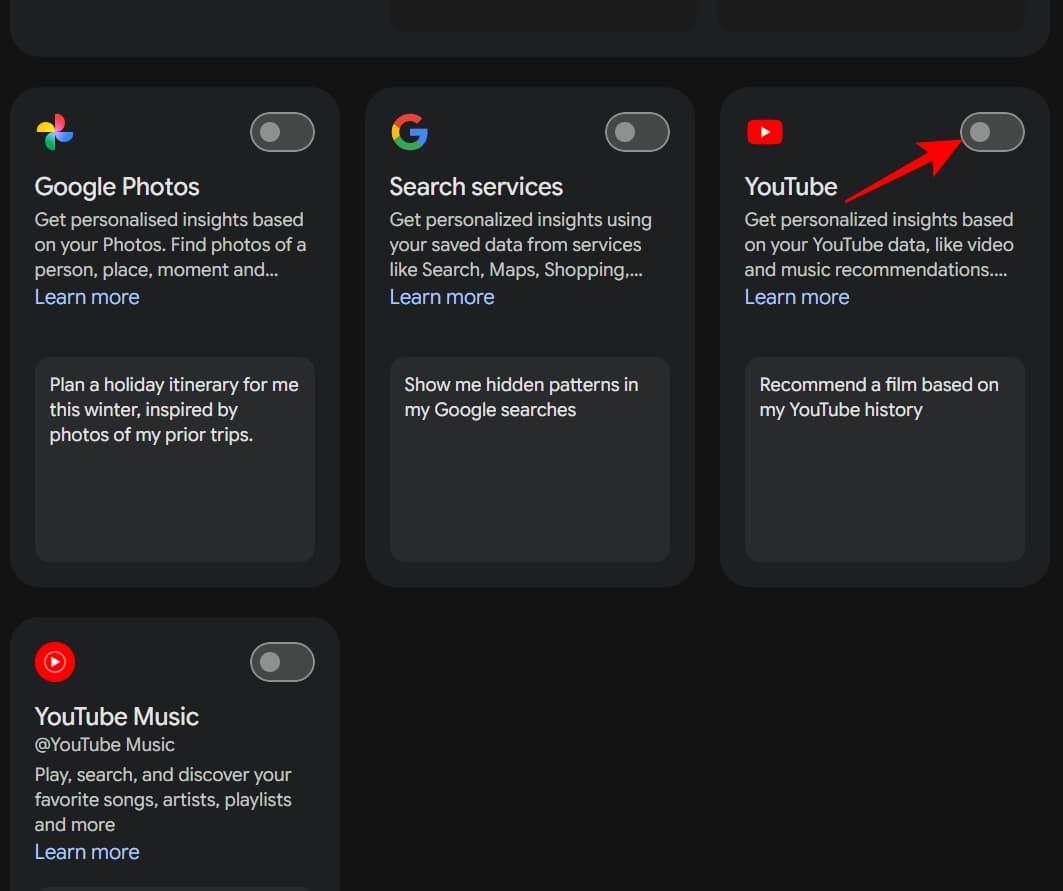
Task: Open Learn more under Google Photos
Action: coord(87,297)
